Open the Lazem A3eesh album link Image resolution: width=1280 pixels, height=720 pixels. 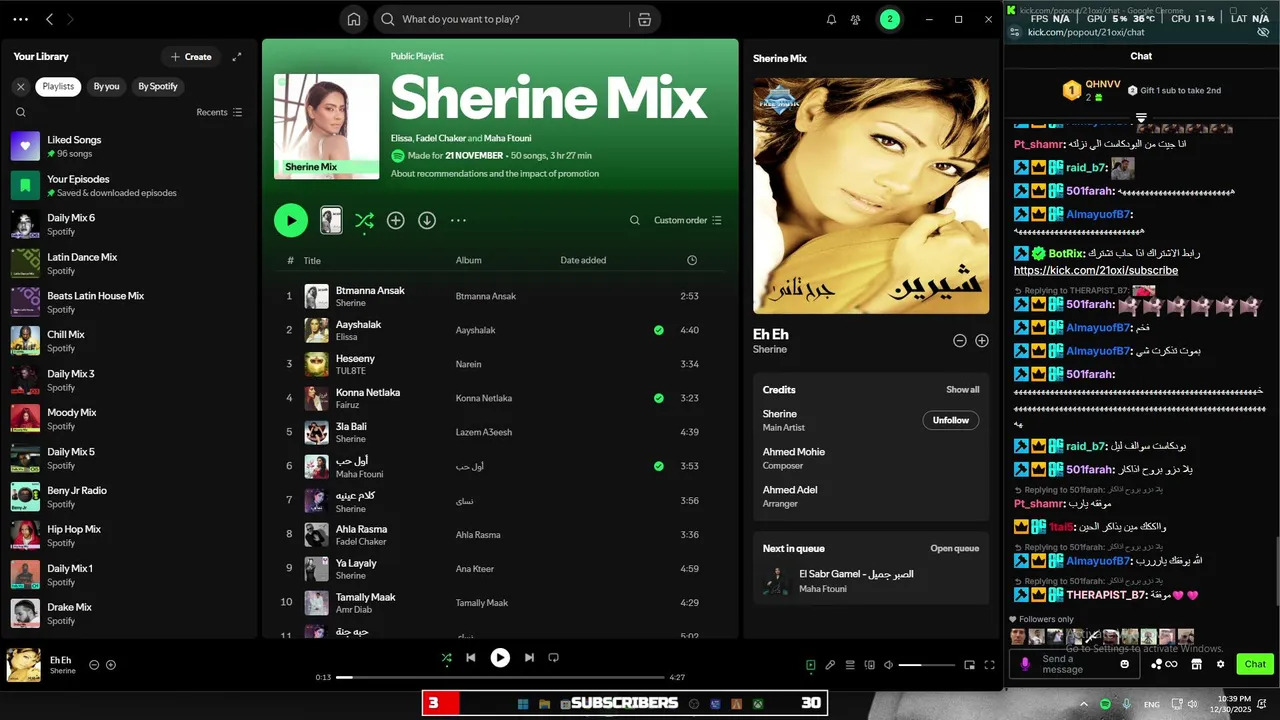[x=483, y=432]
